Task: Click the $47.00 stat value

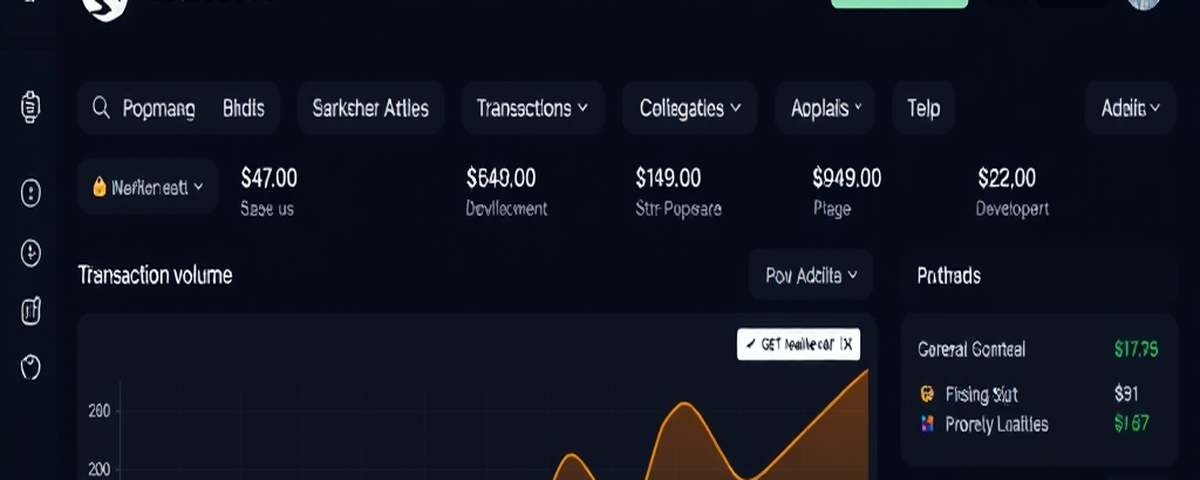Action: tap(269, 178)
